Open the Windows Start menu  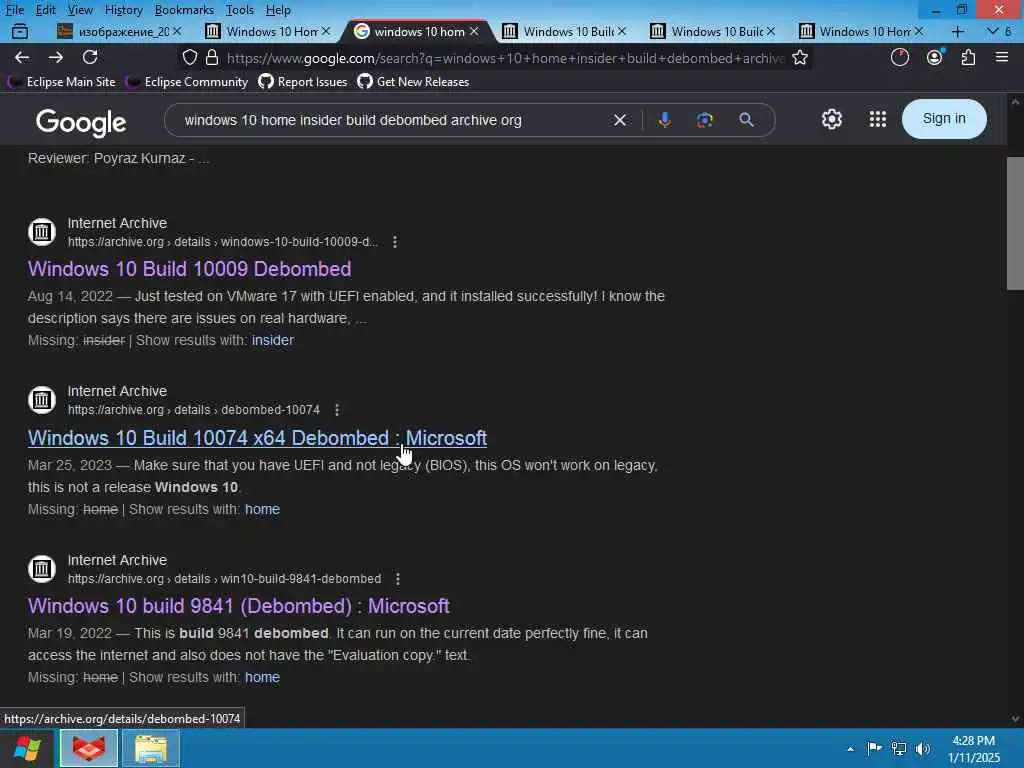[x=27, y=748]
